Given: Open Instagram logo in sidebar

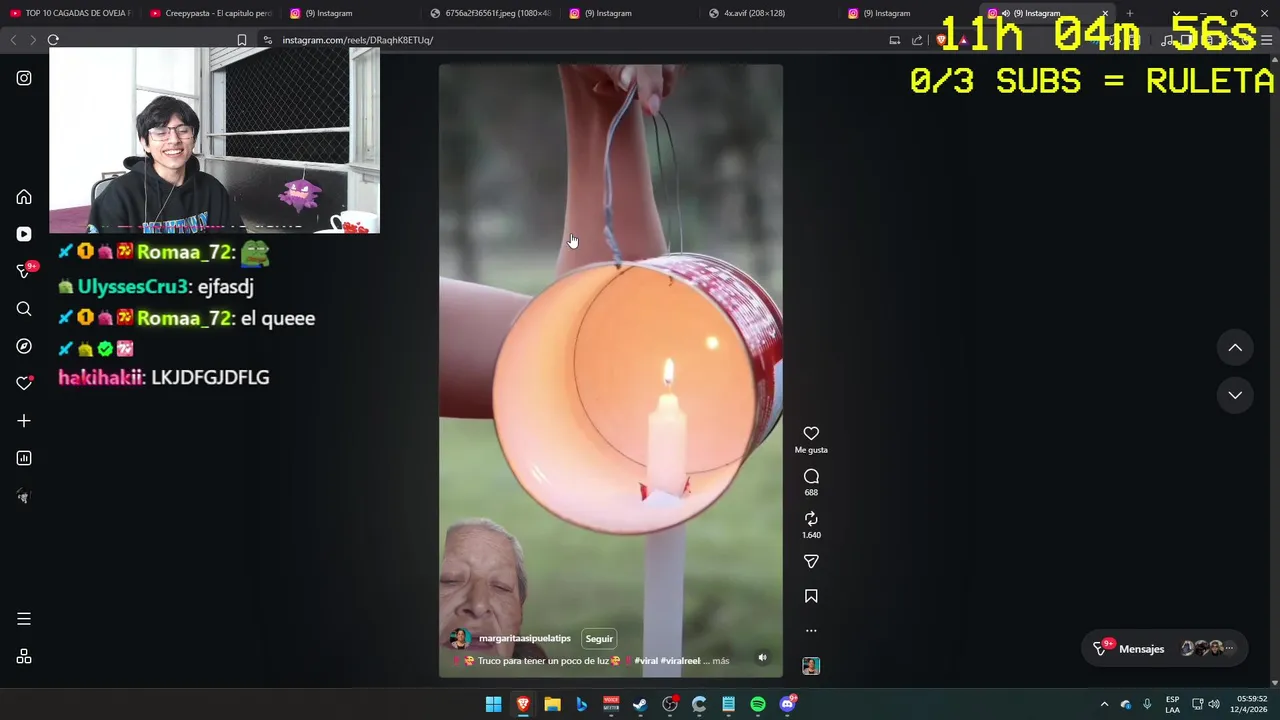Looking at the screenshot, I should [24, 78].
